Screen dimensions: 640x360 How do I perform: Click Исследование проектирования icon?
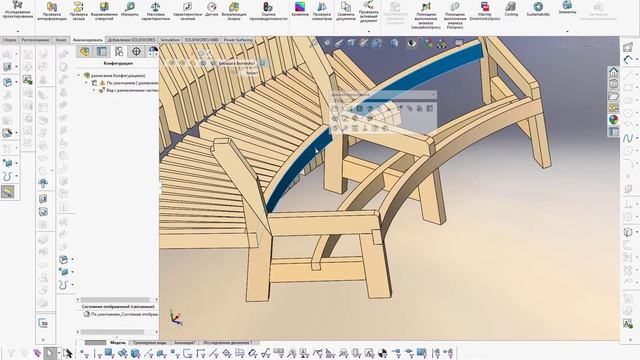pos(17,10)
